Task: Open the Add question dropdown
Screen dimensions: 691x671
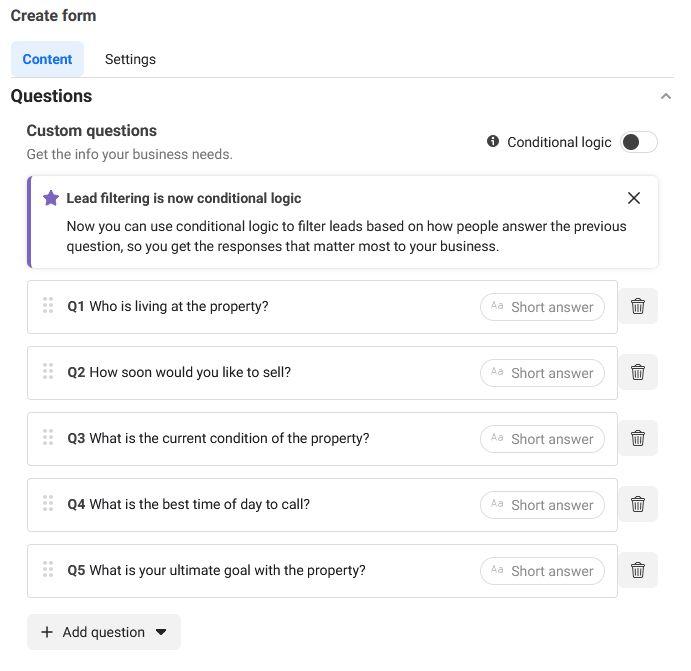Action: point(104,632)
